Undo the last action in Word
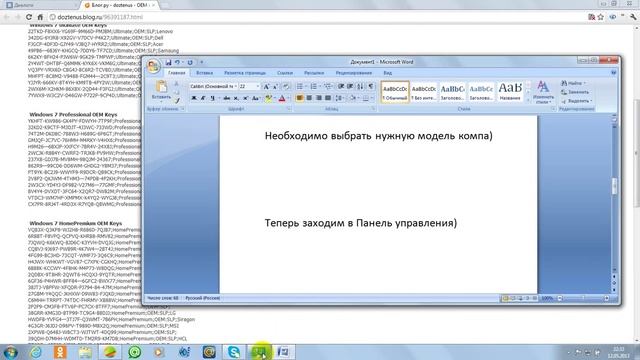 (x=177, y=62)
